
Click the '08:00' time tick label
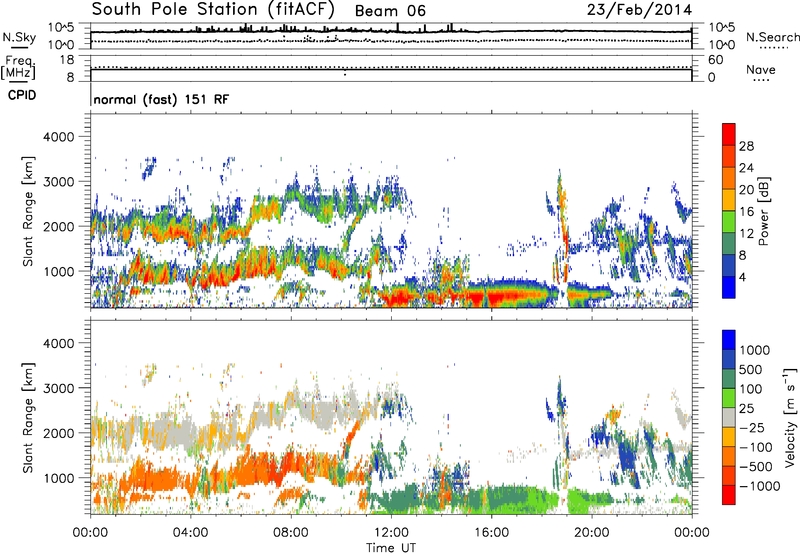[290, 533]
